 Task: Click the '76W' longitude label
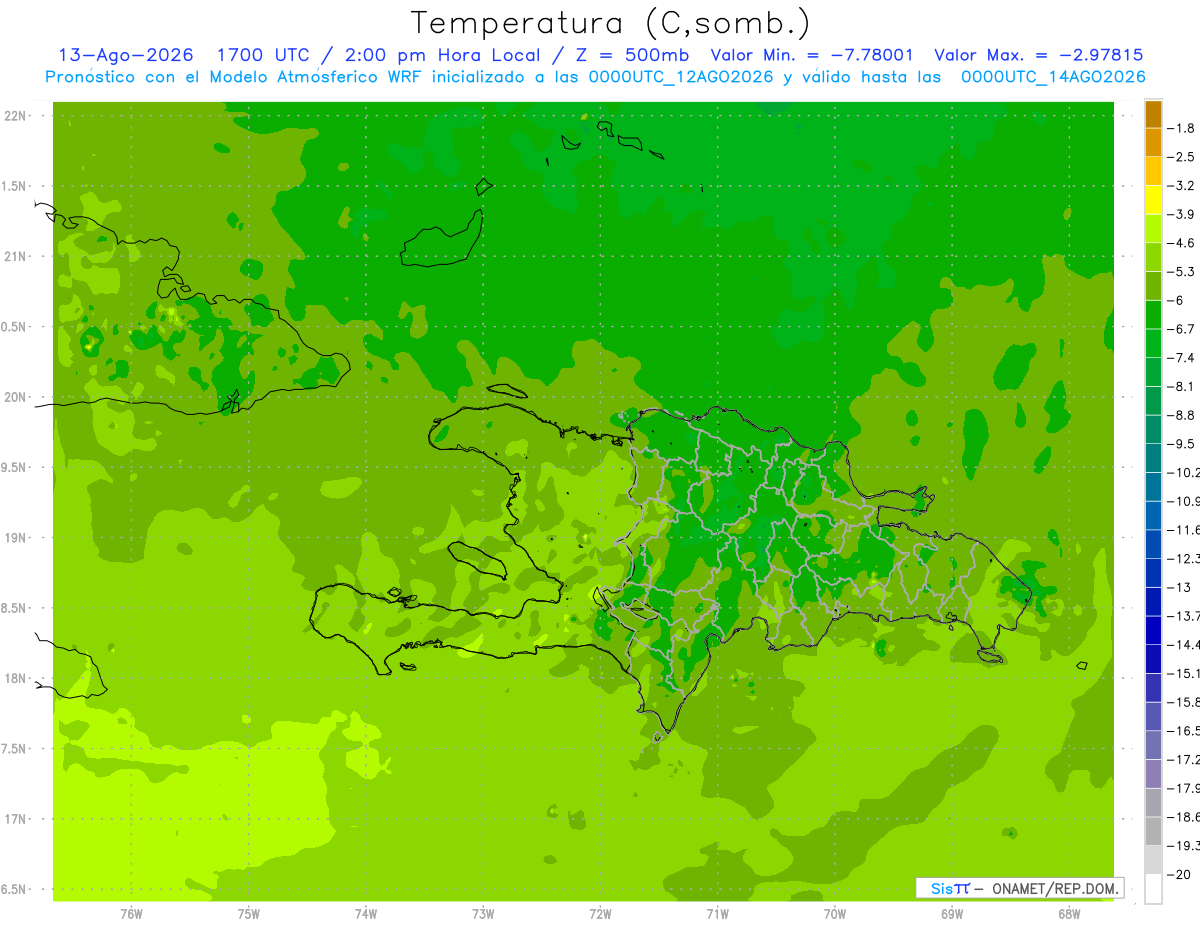tap(132, 914)
